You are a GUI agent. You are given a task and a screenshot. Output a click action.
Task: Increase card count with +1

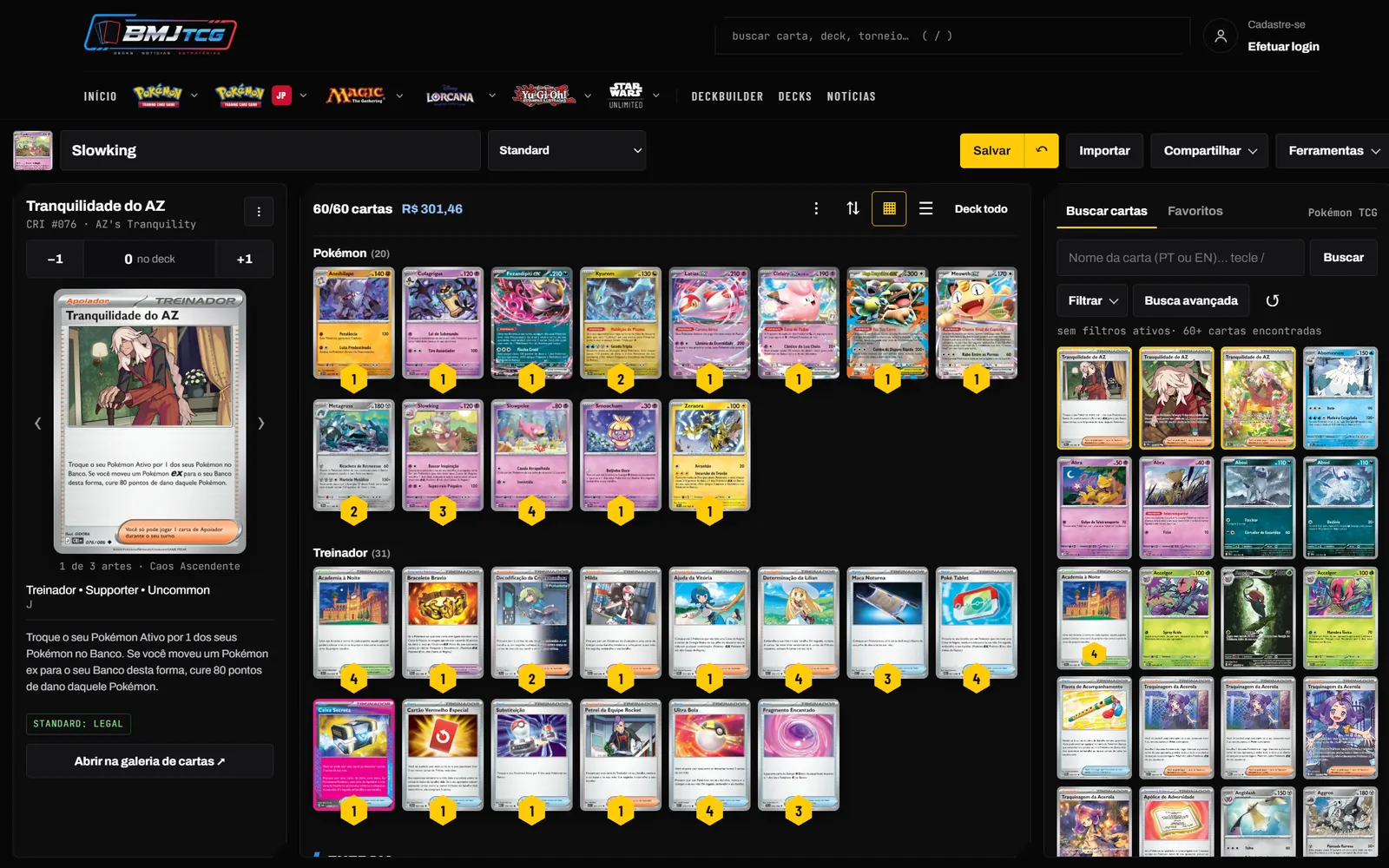pos(245,259)
